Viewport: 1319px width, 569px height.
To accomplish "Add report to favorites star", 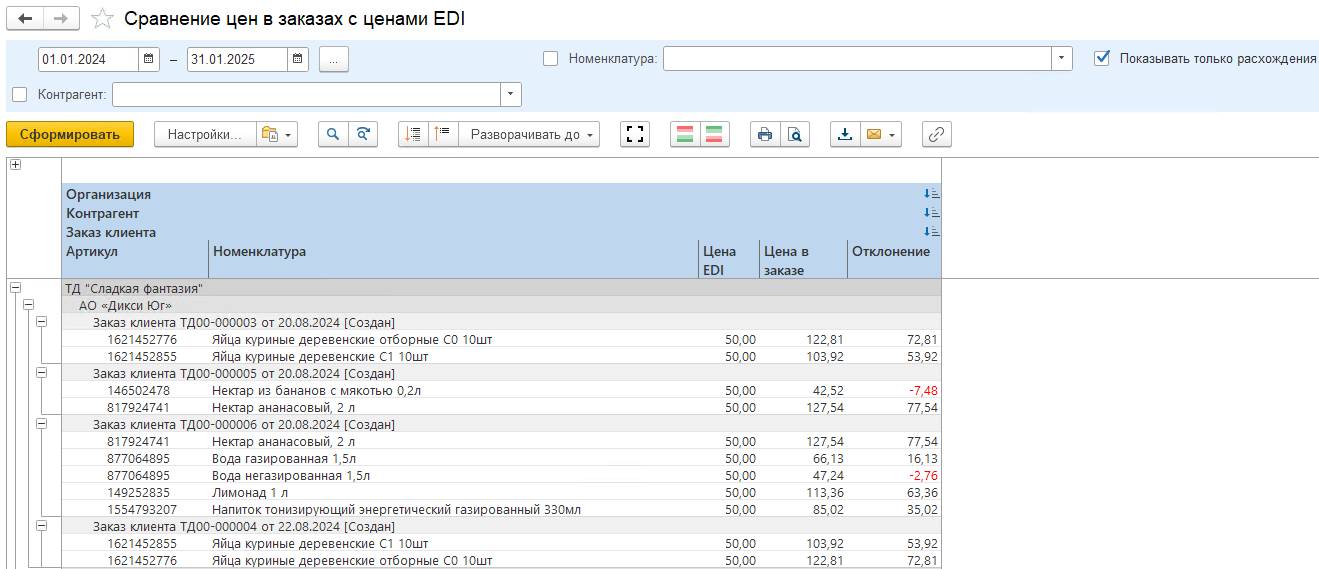I will pos(101,19).
